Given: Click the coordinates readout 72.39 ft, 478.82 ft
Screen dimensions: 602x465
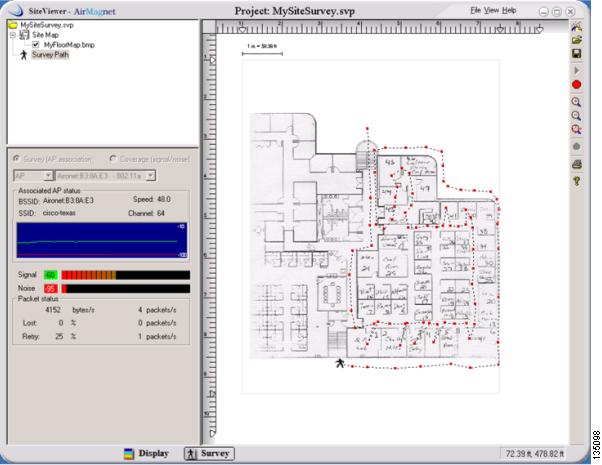Looking at the screenshot, I should [535, 454].
